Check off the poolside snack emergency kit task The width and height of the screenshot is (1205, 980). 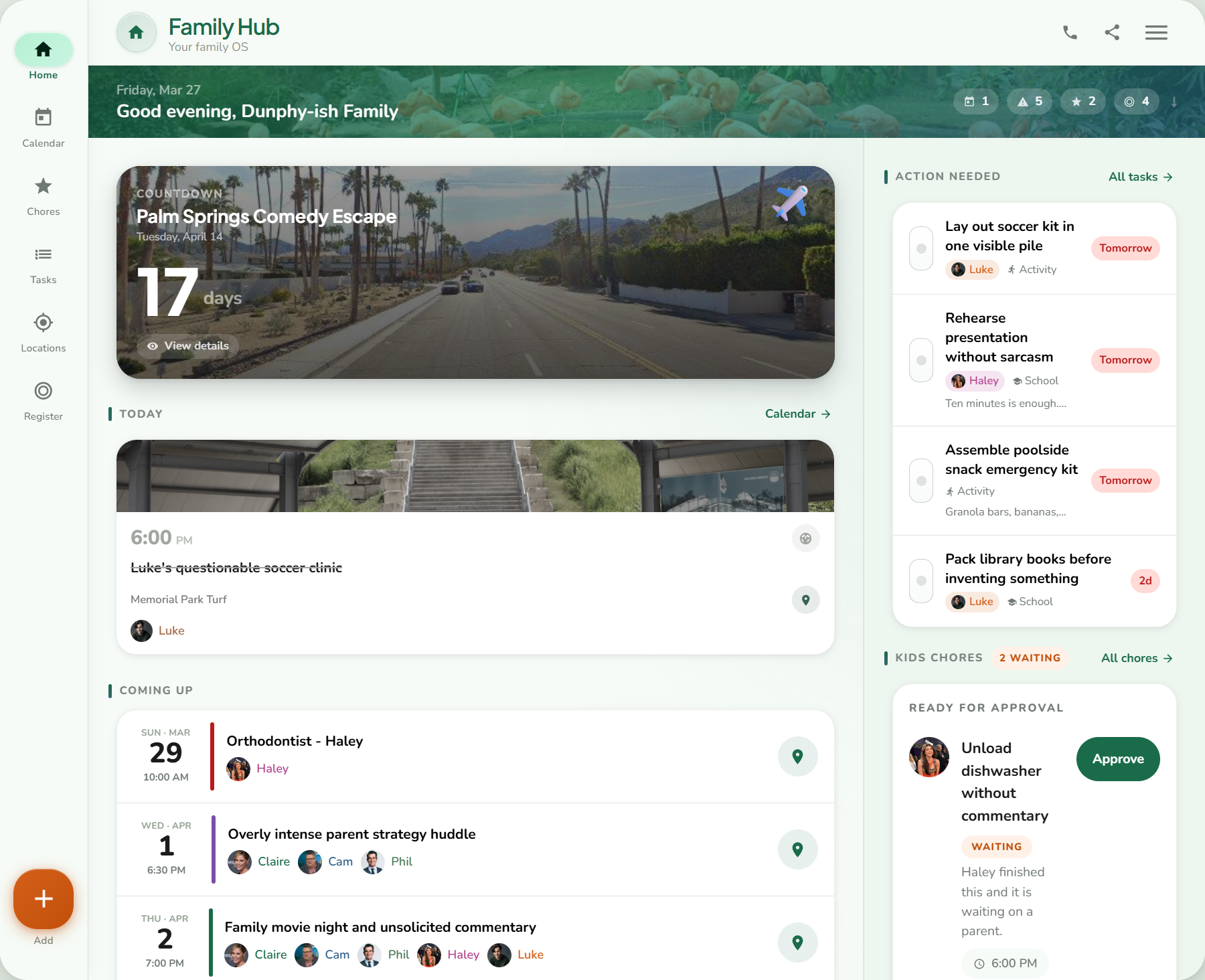920,480
